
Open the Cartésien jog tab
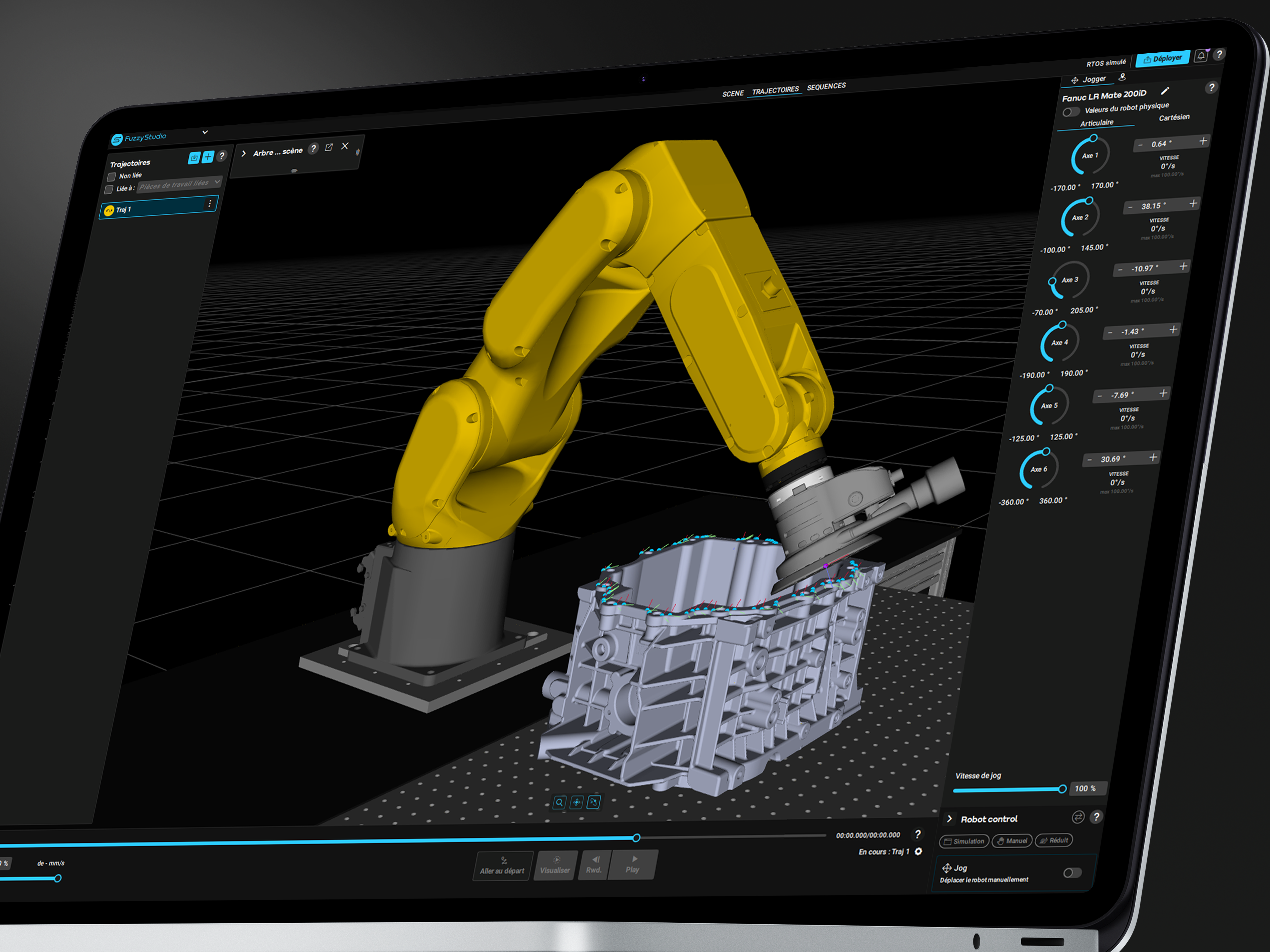1174,118
